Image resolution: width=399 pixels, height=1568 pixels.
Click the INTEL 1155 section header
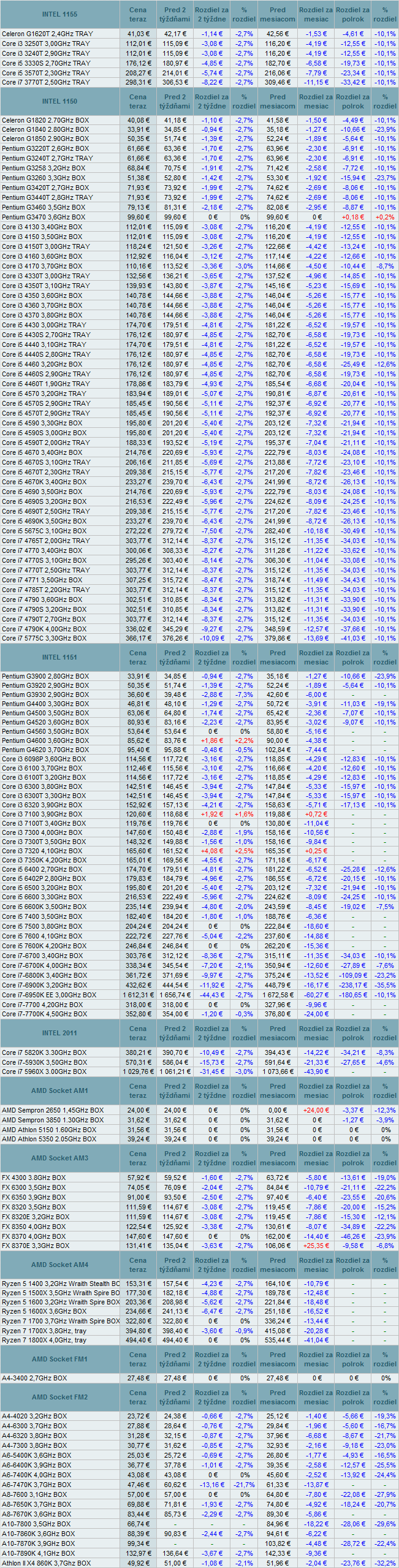click(59, 14)
